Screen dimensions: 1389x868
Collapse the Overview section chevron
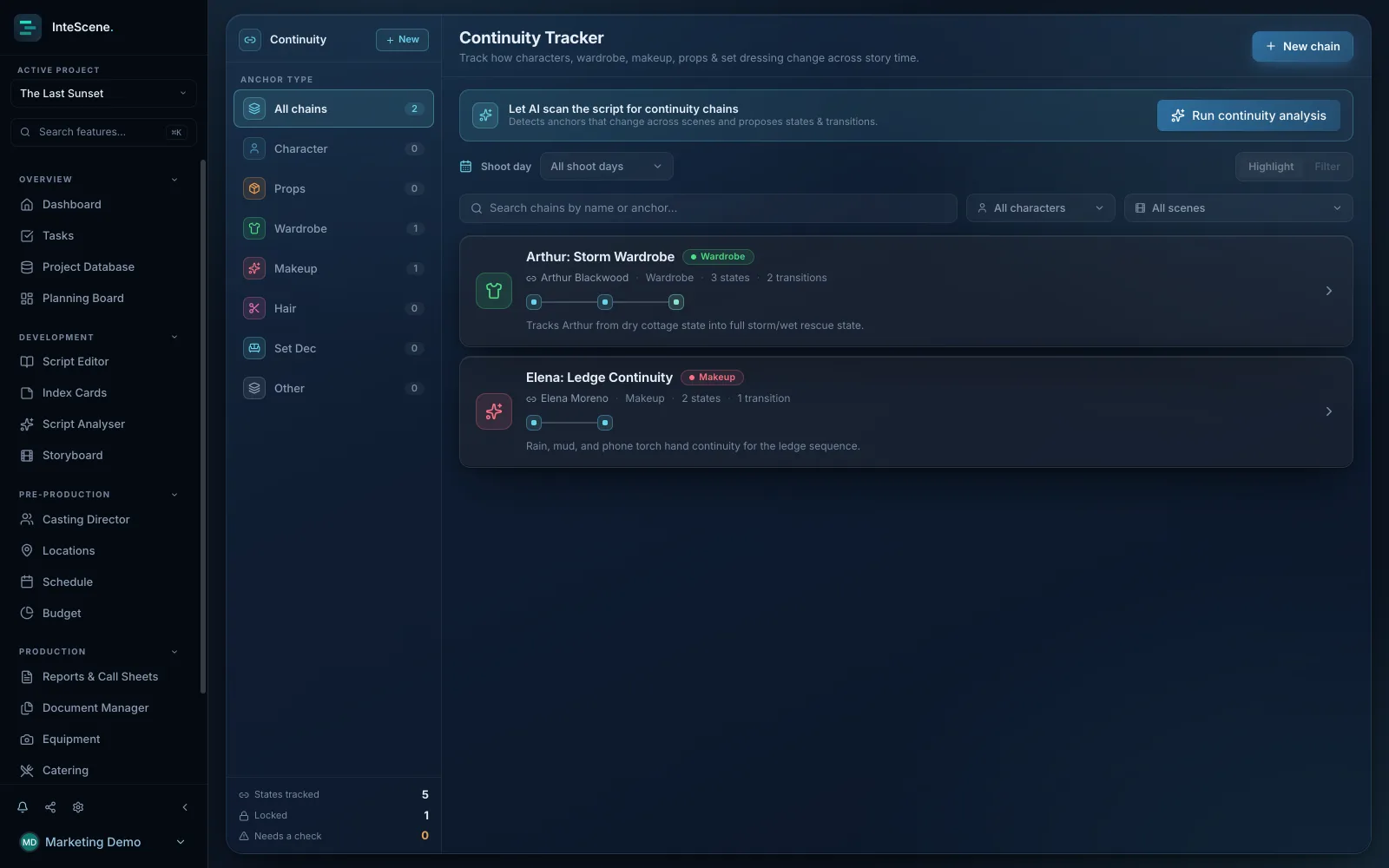coord(174,180)
